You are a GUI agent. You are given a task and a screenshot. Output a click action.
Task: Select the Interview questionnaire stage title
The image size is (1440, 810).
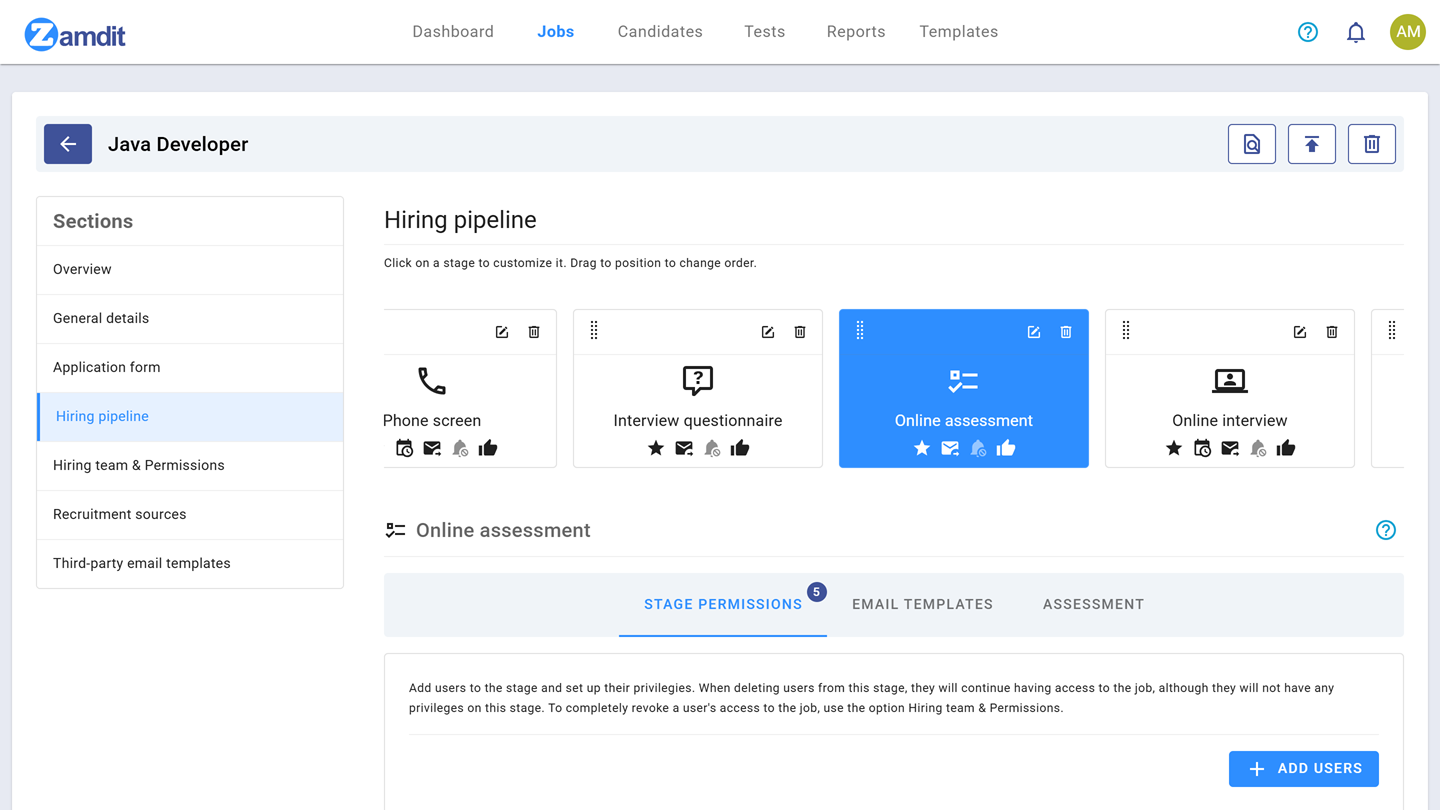click(698, 421)
